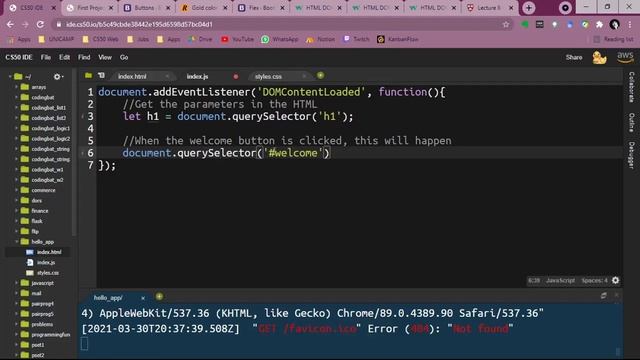640x360 pixels.
Task: Click the Chrome profile avatar
Action: (x=614, y=24)
